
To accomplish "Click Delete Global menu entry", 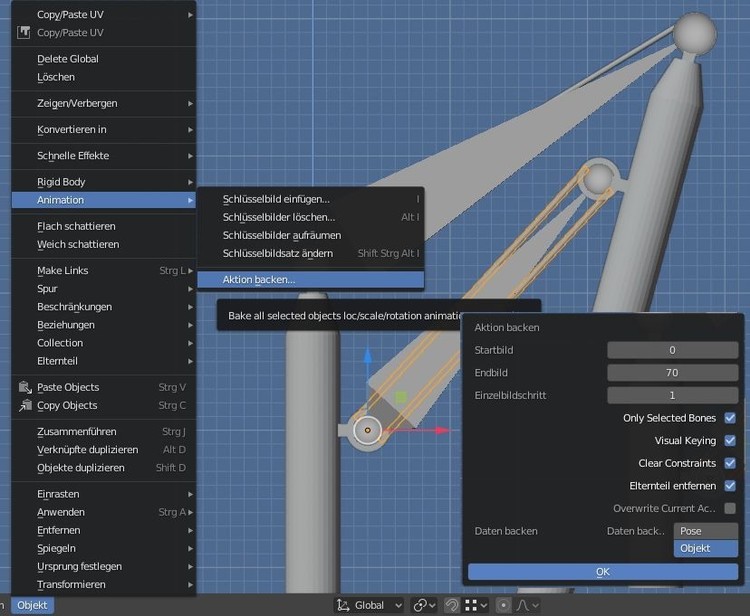I will 104,59.
